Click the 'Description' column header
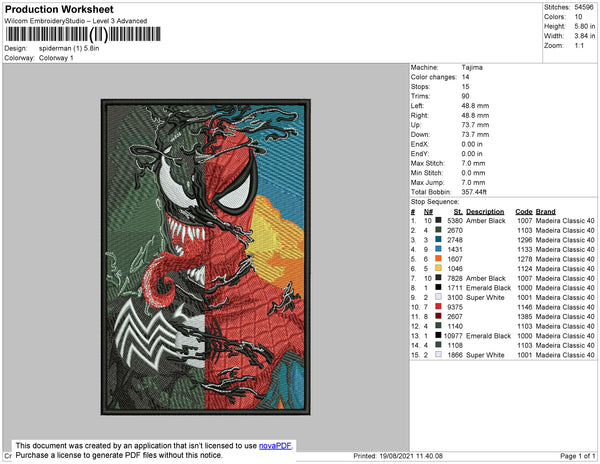The image size is (600, 464). 485,212
